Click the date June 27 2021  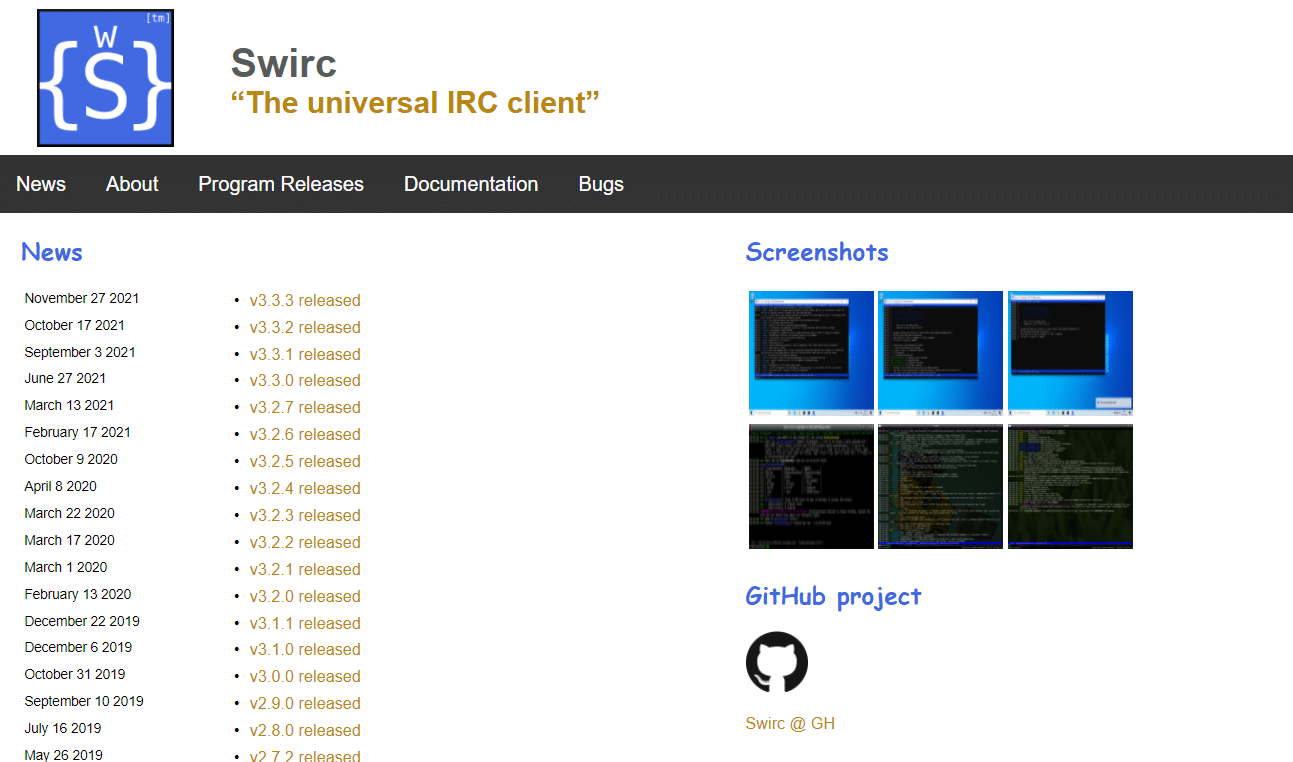point(65,378)
